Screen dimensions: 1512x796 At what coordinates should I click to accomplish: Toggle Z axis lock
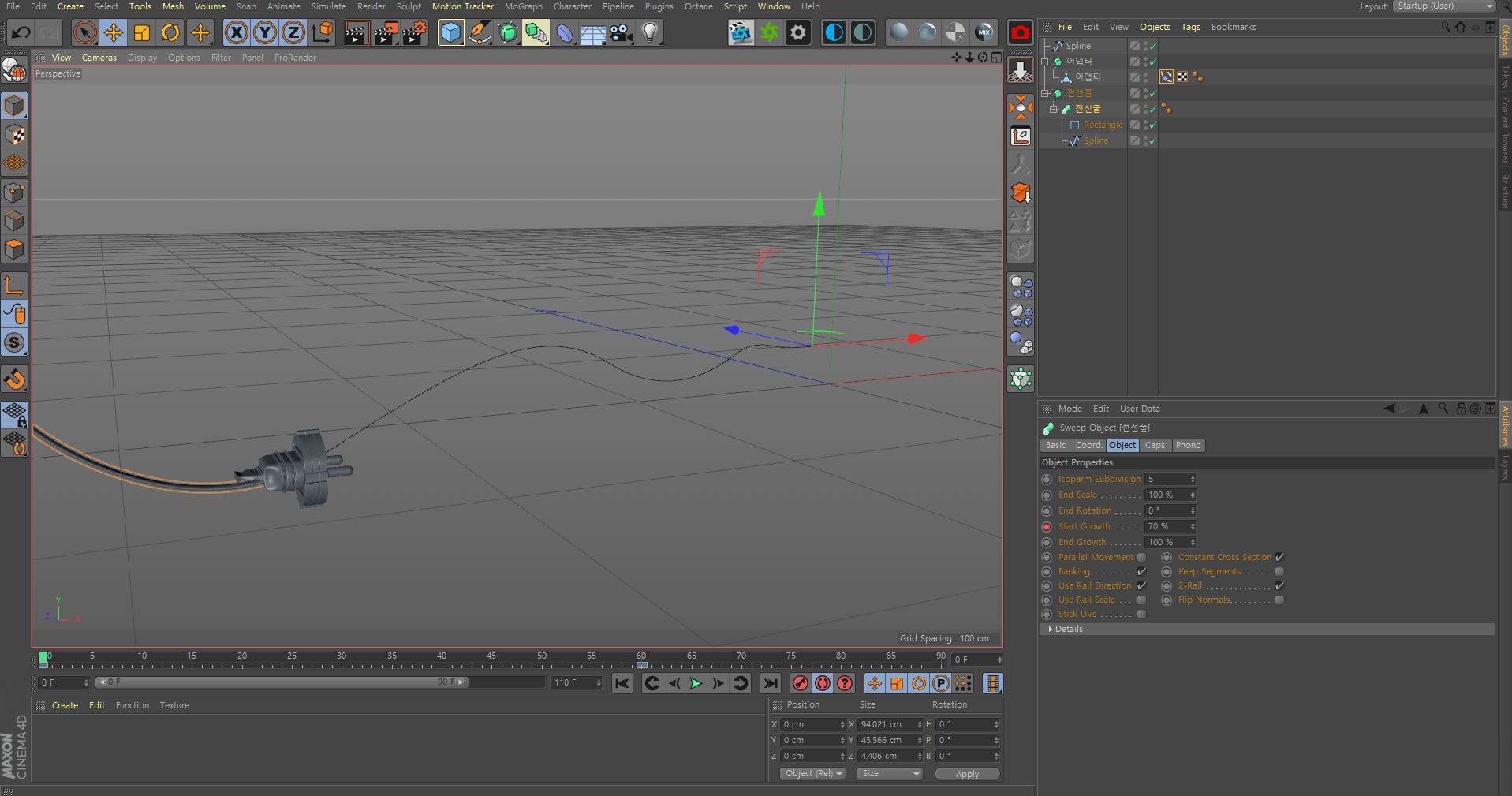293,32
